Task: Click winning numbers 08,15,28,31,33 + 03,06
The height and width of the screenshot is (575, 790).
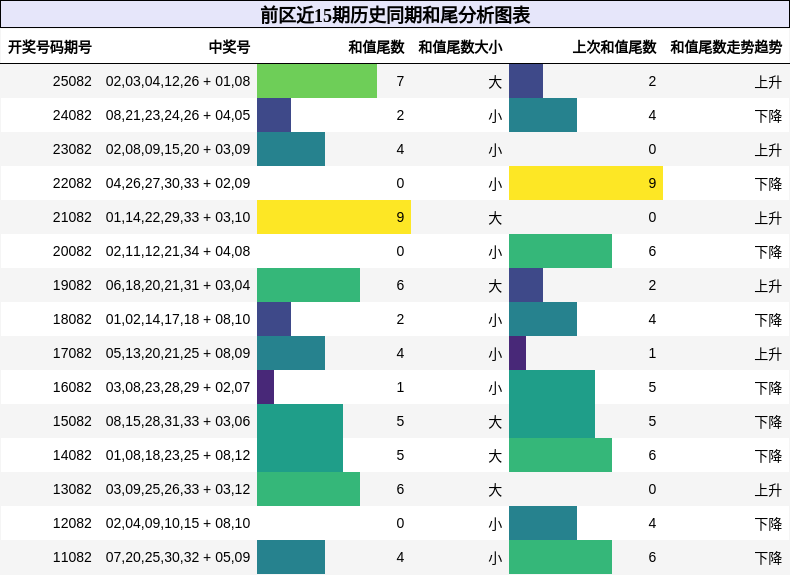Action: point(178,421)
